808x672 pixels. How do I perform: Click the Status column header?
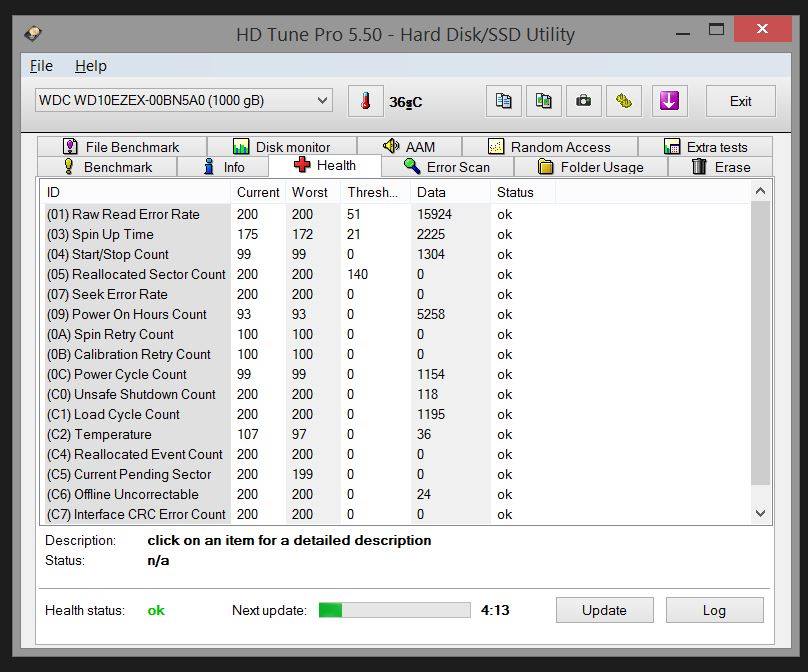(x=523, y=192)
